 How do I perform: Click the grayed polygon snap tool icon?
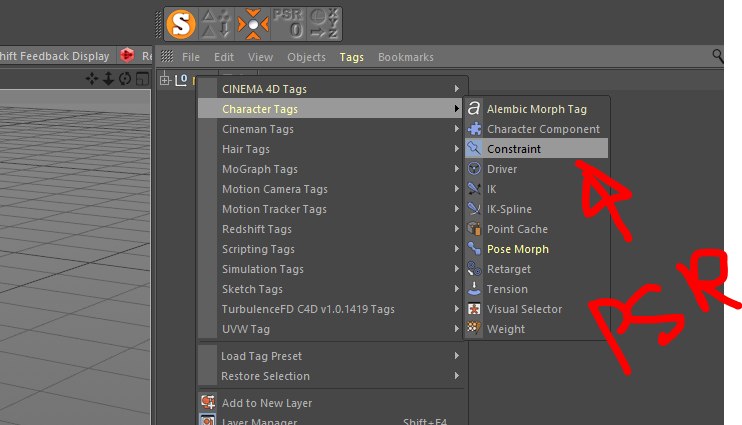coord(216,24)
